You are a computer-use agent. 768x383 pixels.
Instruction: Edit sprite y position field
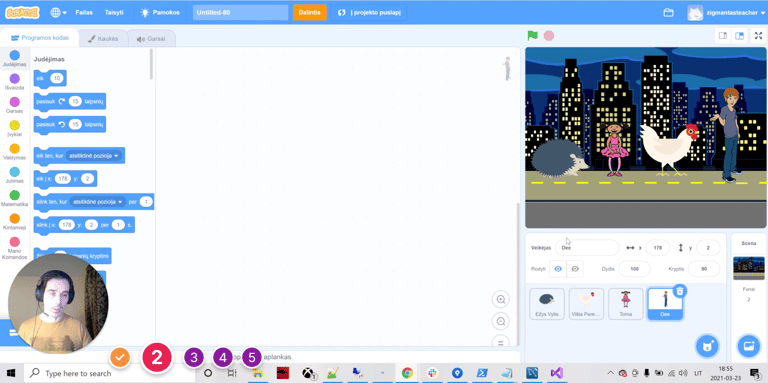(x=708, y=248)
